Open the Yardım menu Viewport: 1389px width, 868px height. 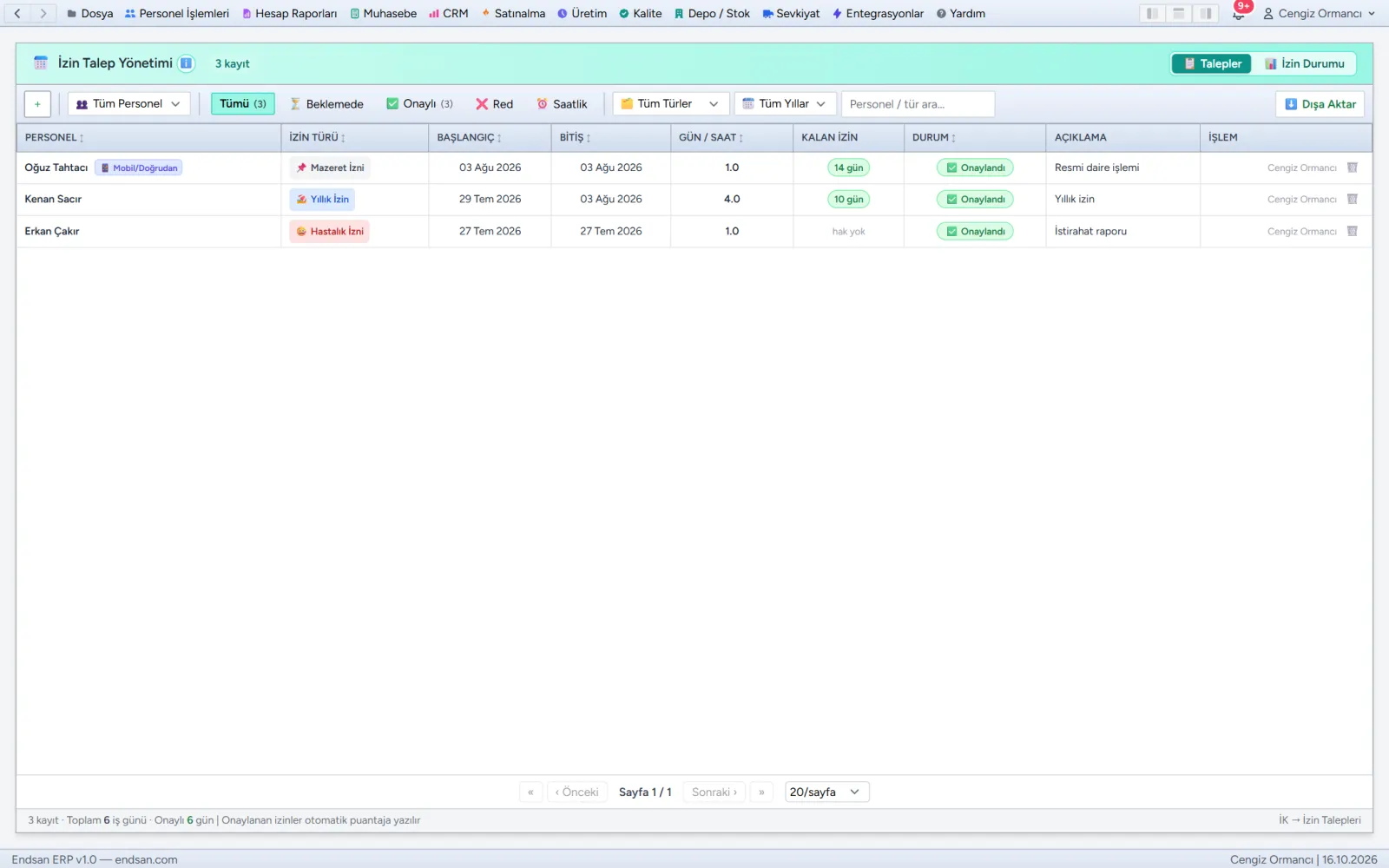(x=961, y=14)
